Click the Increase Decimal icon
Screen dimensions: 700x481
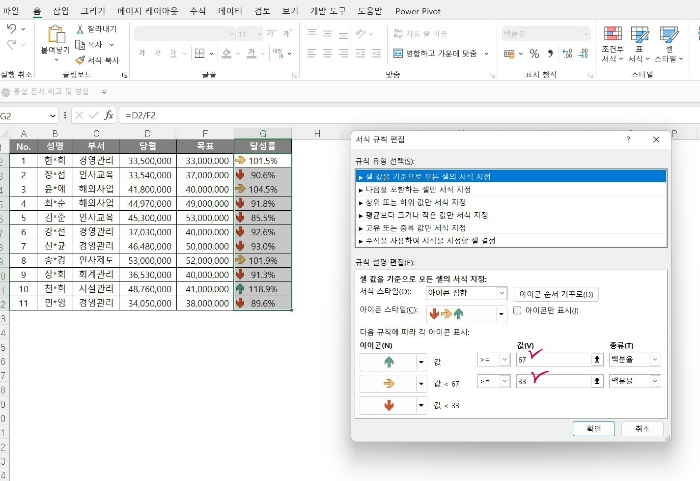[567, 54]
